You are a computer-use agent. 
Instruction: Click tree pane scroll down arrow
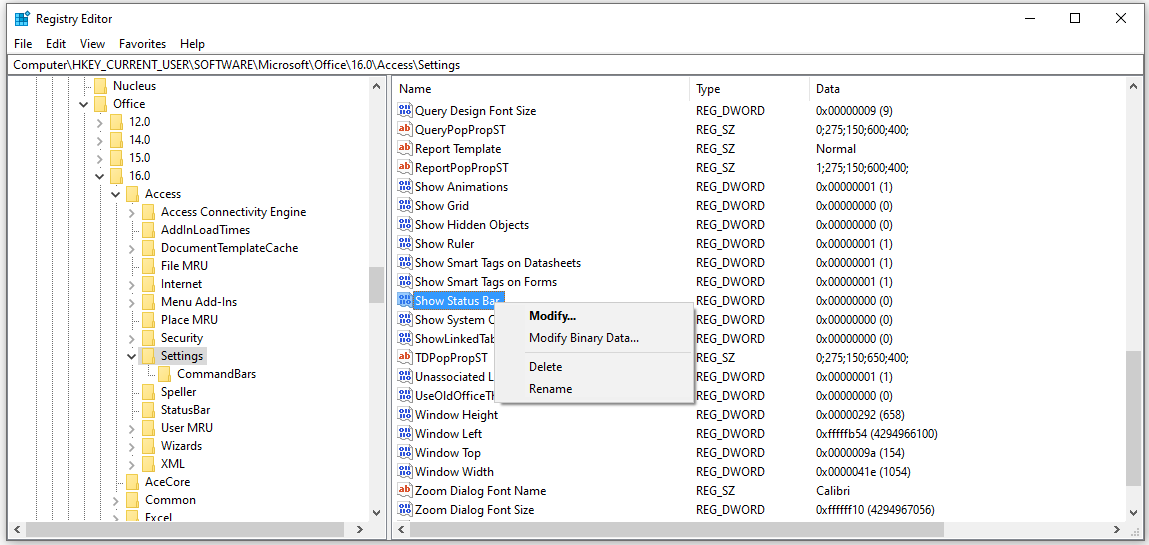click(x=377, y=513)
